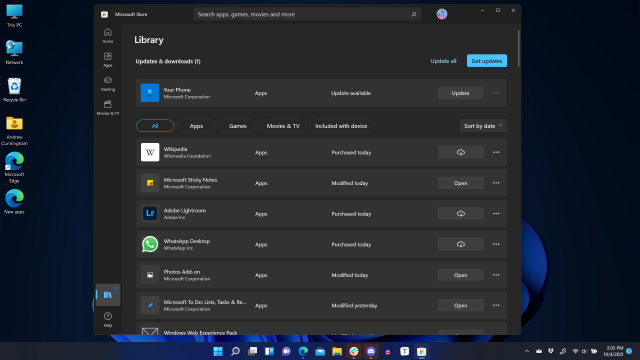Open Andrew Cunningham user folder icon

click(x=14, y=131)
